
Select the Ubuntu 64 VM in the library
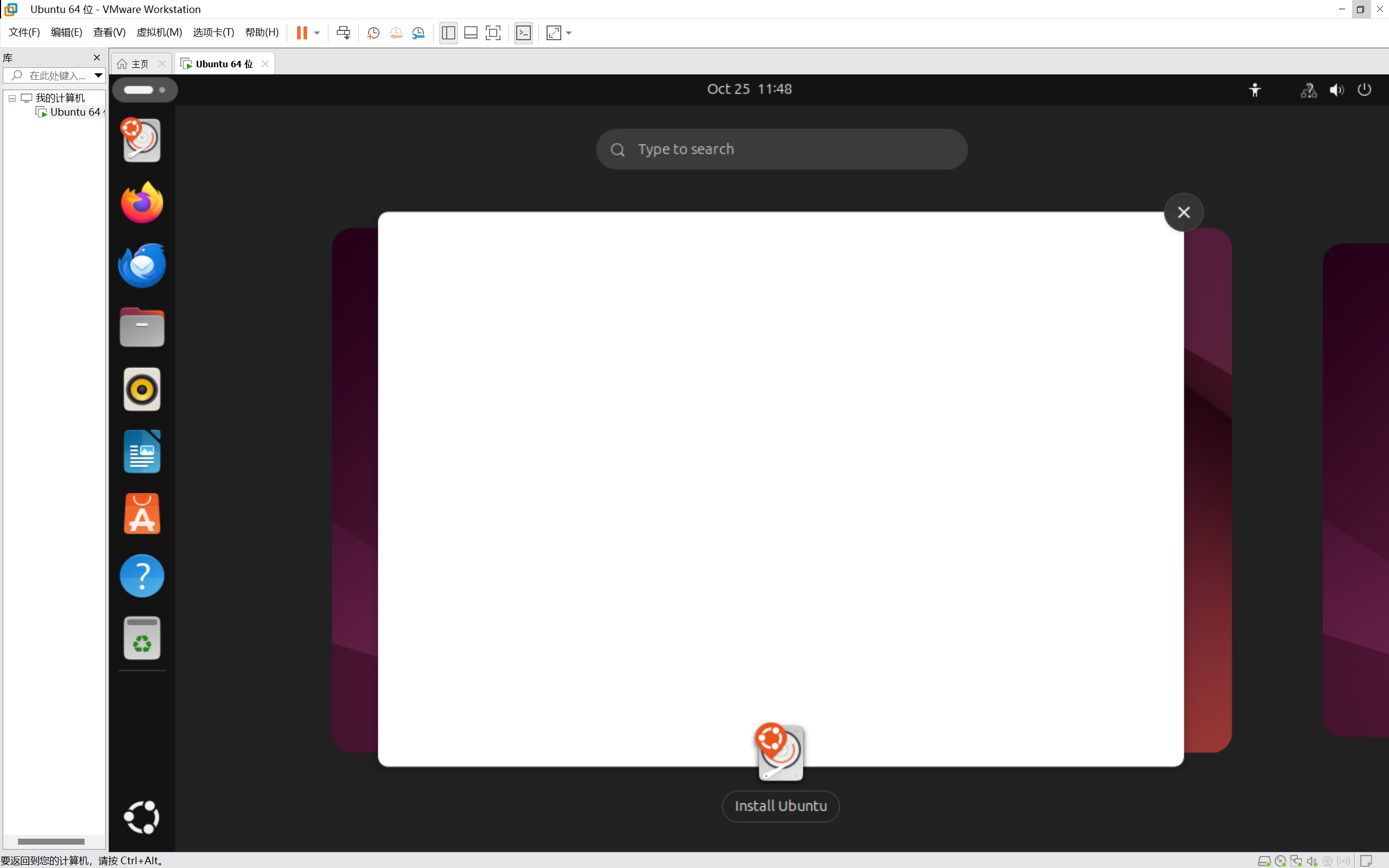71,112
